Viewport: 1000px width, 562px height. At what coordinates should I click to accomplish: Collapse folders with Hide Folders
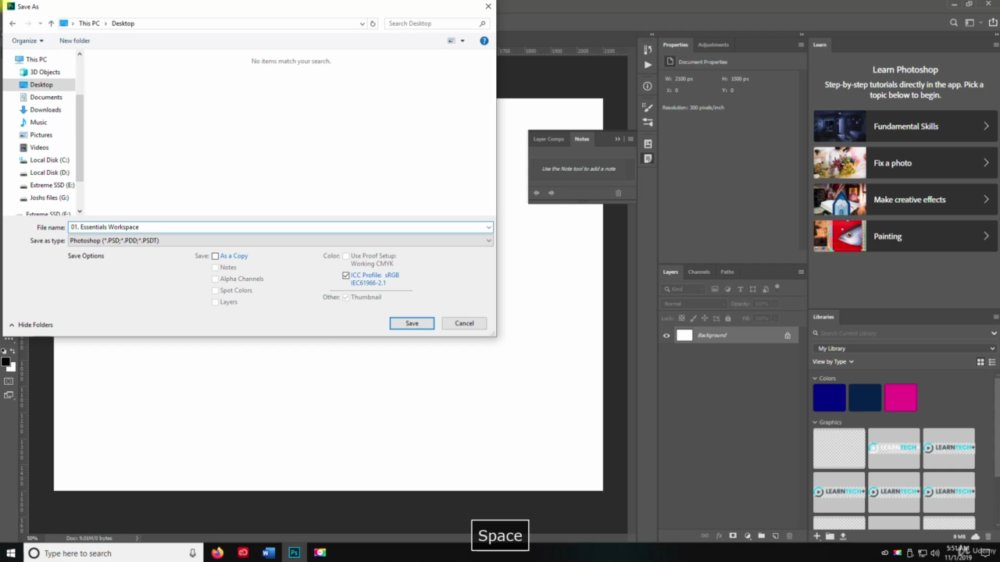click(31, 325)
